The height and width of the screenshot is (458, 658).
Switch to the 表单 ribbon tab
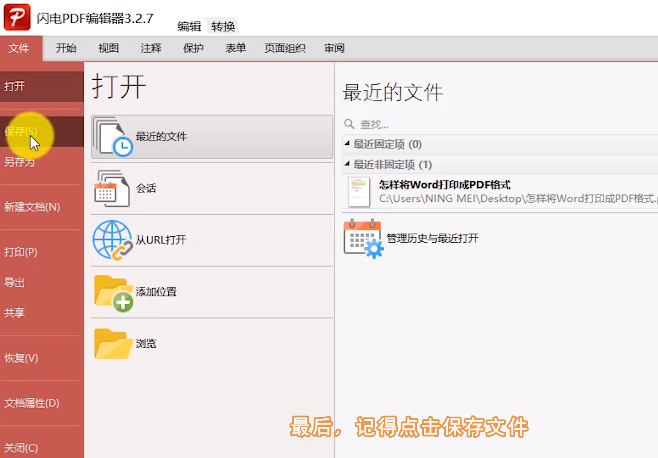coord(236,48)
